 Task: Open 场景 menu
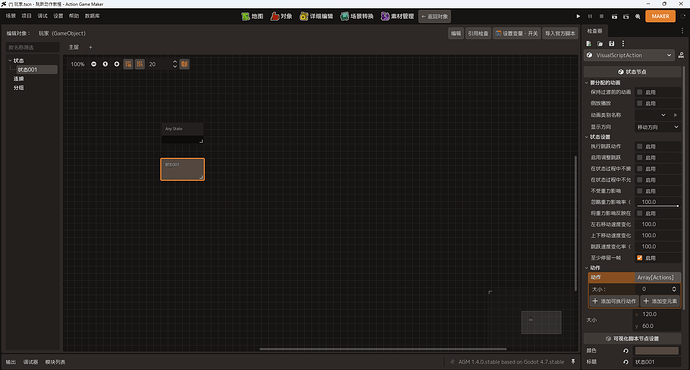[x=11, y=16]
